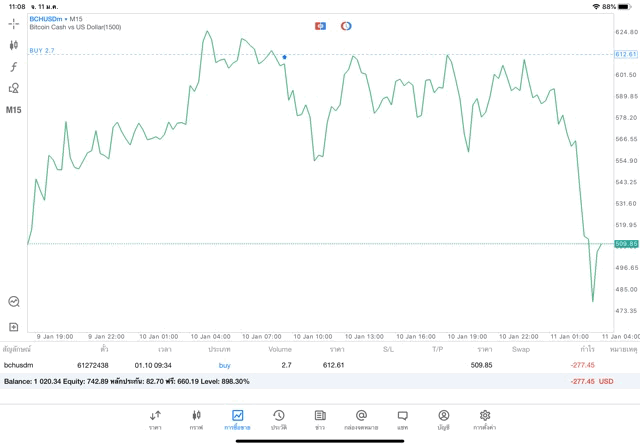The width and height of the screenshot is (640, 447).
Task: Open the News tab in the bottom bar
Action: tap(319, 419)
